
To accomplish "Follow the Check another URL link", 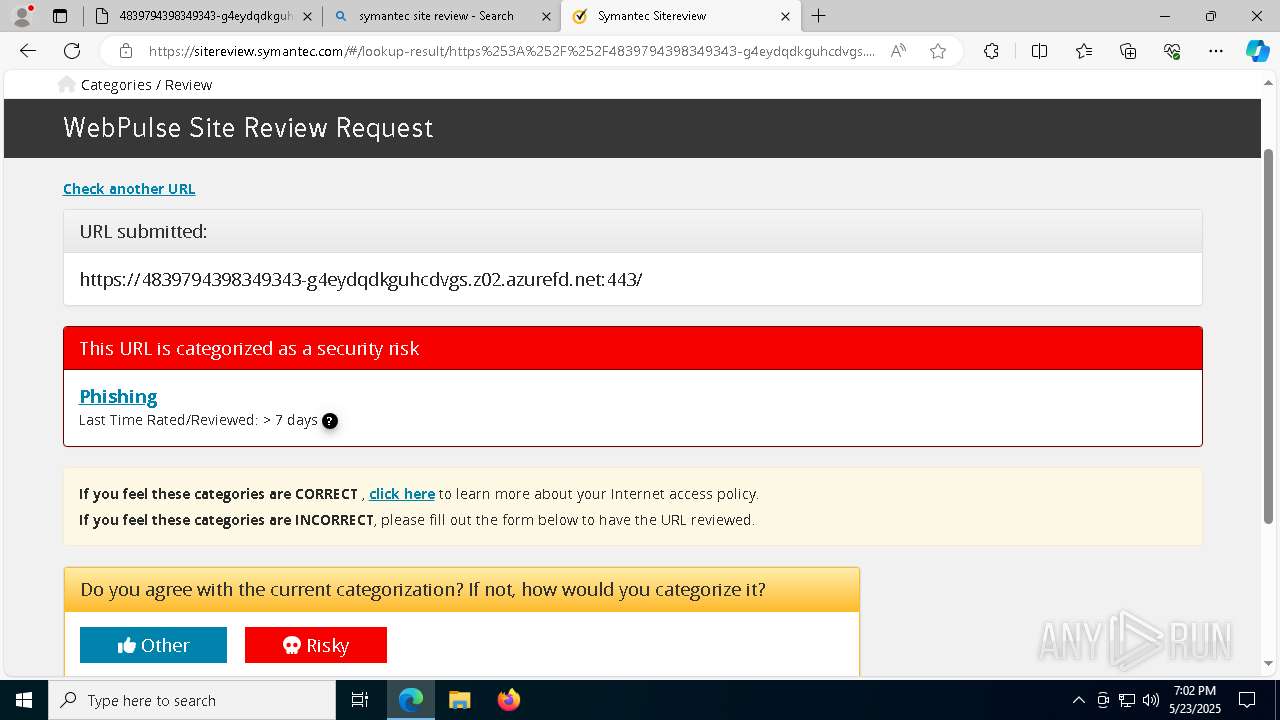I will pos(129,189).
